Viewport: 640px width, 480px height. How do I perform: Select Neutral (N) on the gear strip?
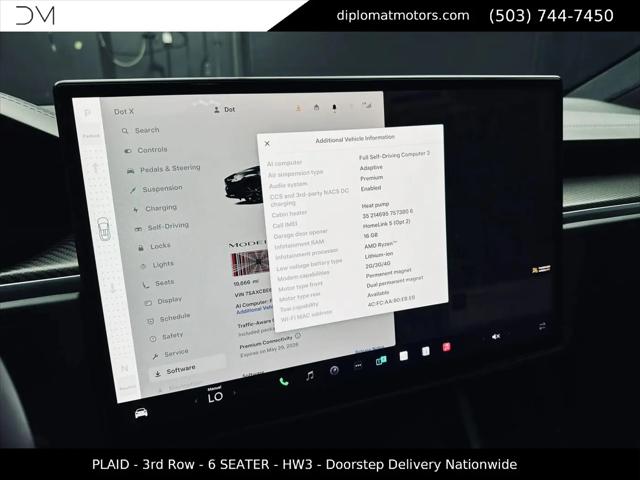point(124,369)
